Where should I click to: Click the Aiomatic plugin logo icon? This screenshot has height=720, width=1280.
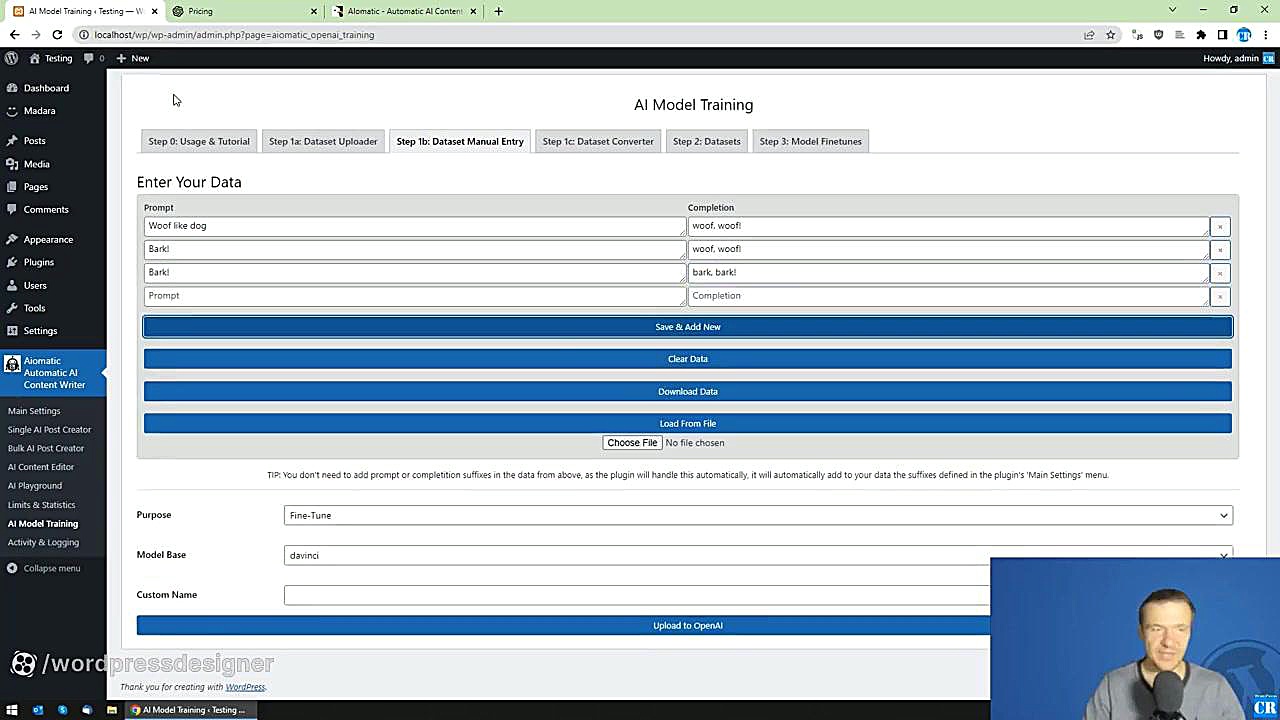coord(12,364)
